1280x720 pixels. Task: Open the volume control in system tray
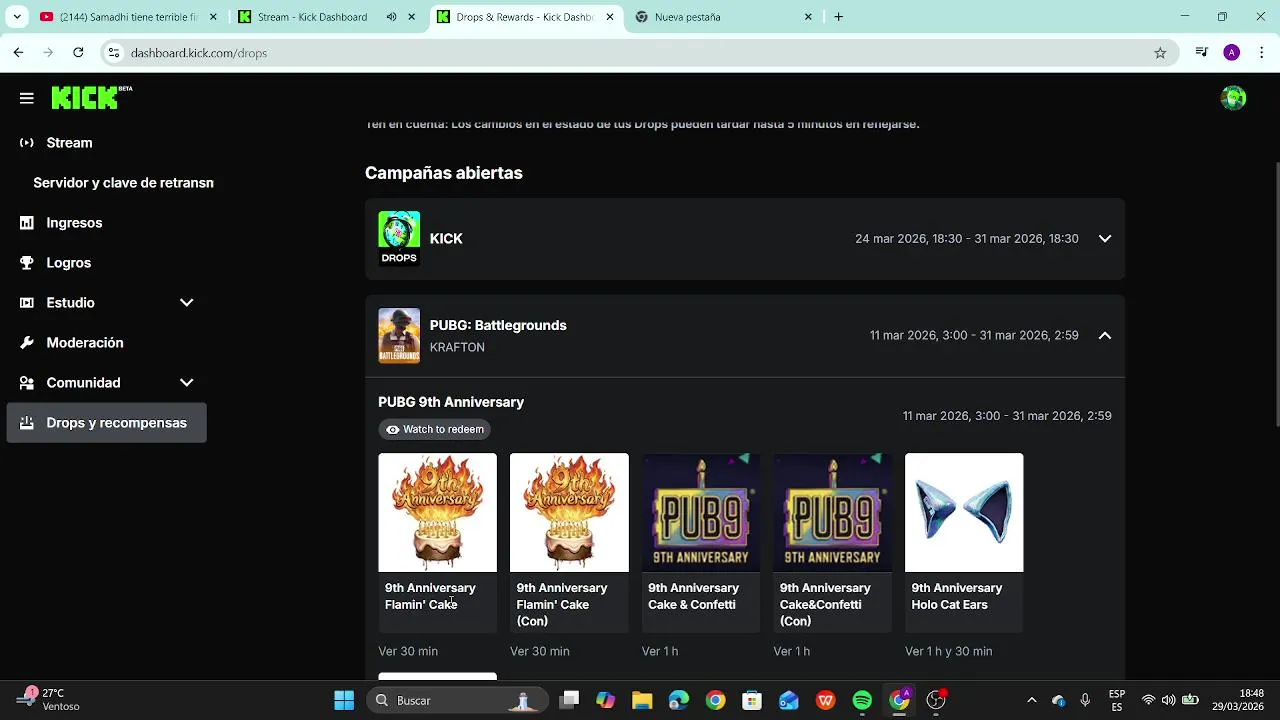coord(1168,701)
